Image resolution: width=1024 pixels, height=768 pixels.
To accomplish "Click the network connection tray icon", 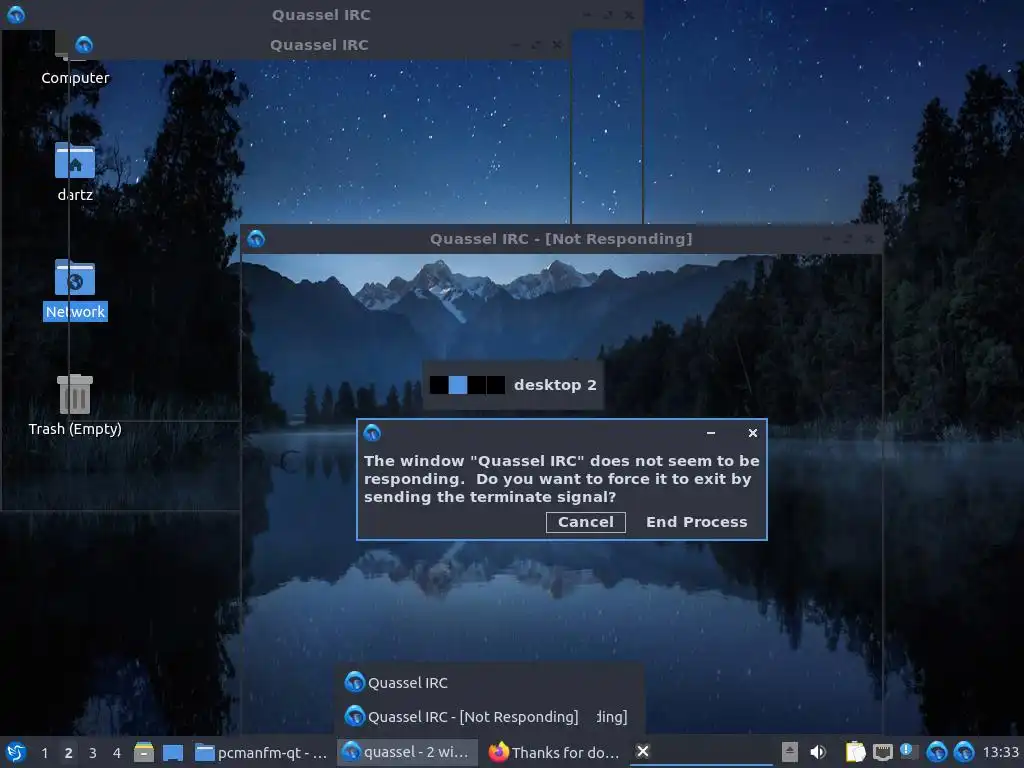I will pos(882,752).
